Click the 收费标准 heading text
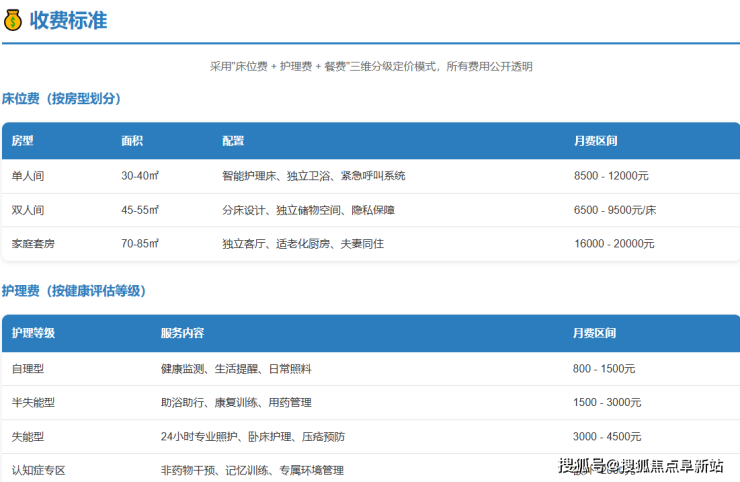This screenshot has width=740, height=482. pos(68,20)
